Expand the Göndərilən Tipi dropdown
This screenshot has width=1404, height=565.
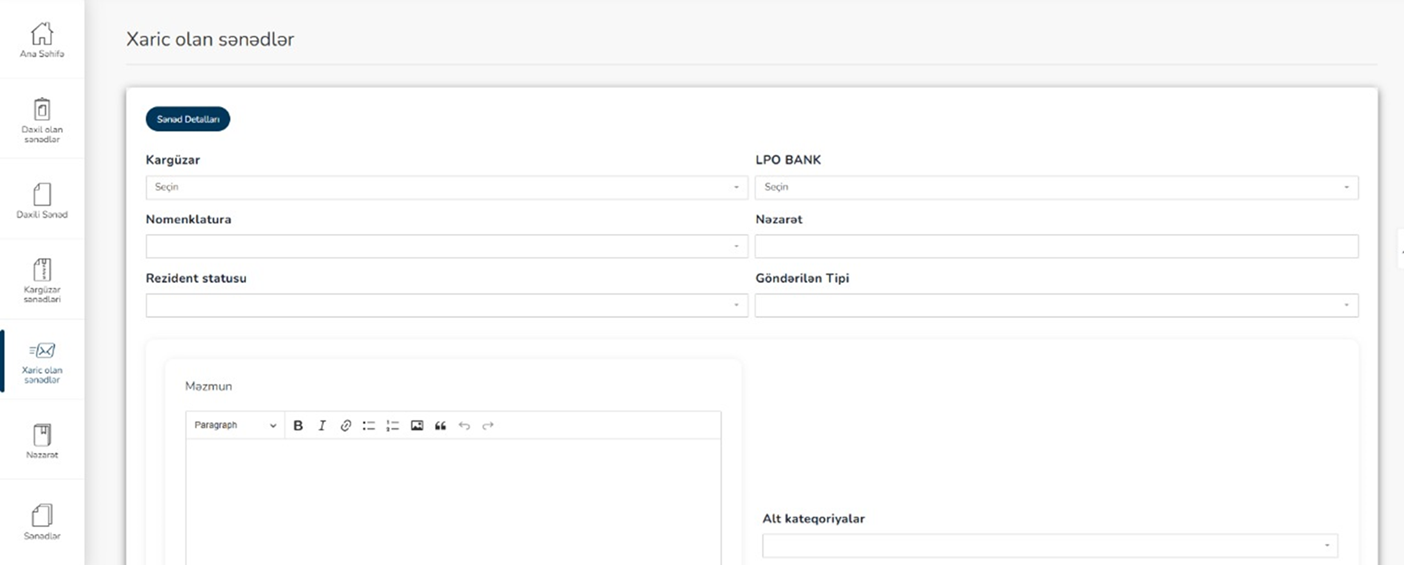point(1057,305)
